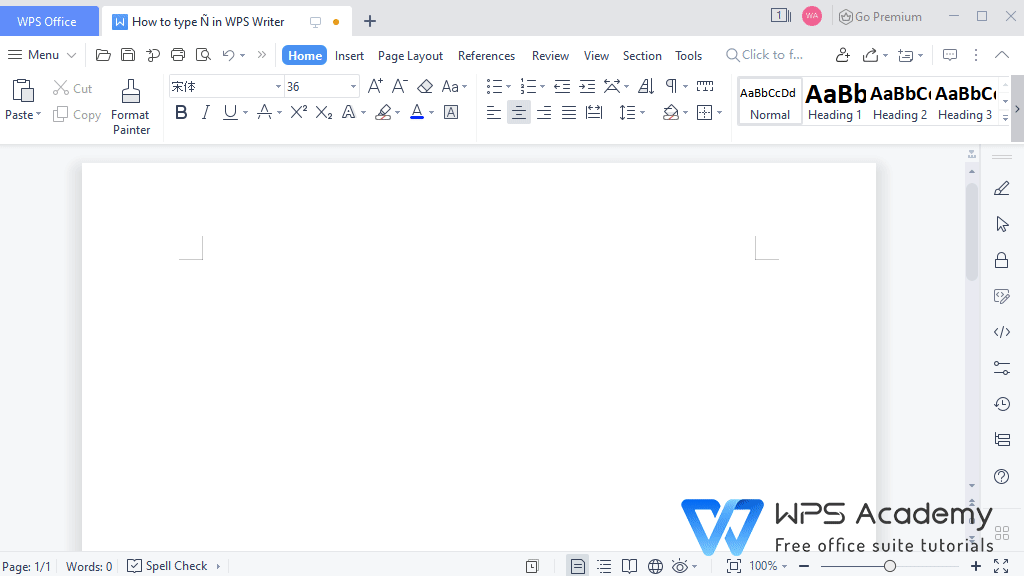
Task: Decrease paragraph indent
Action: coord(562,86)
